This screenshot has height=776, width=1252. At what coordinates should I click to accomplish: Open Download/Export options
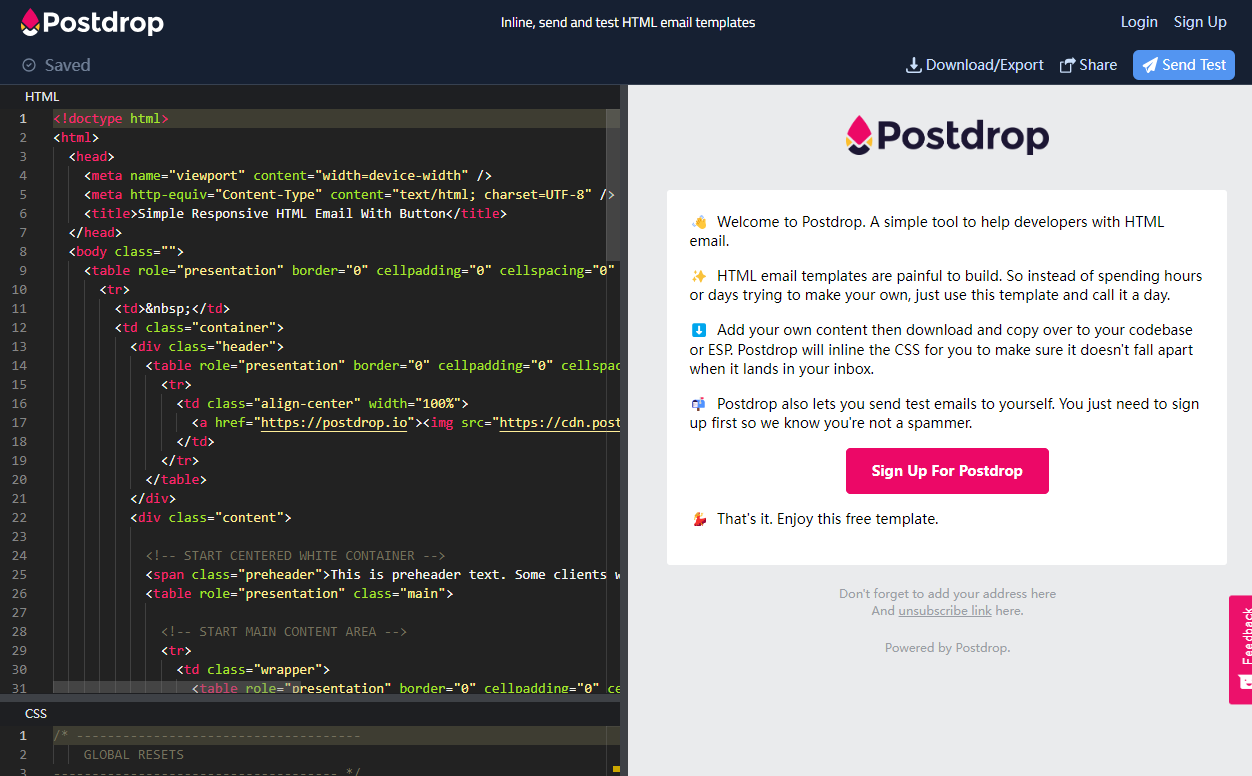pyautogui.click(x=975, y=65)
